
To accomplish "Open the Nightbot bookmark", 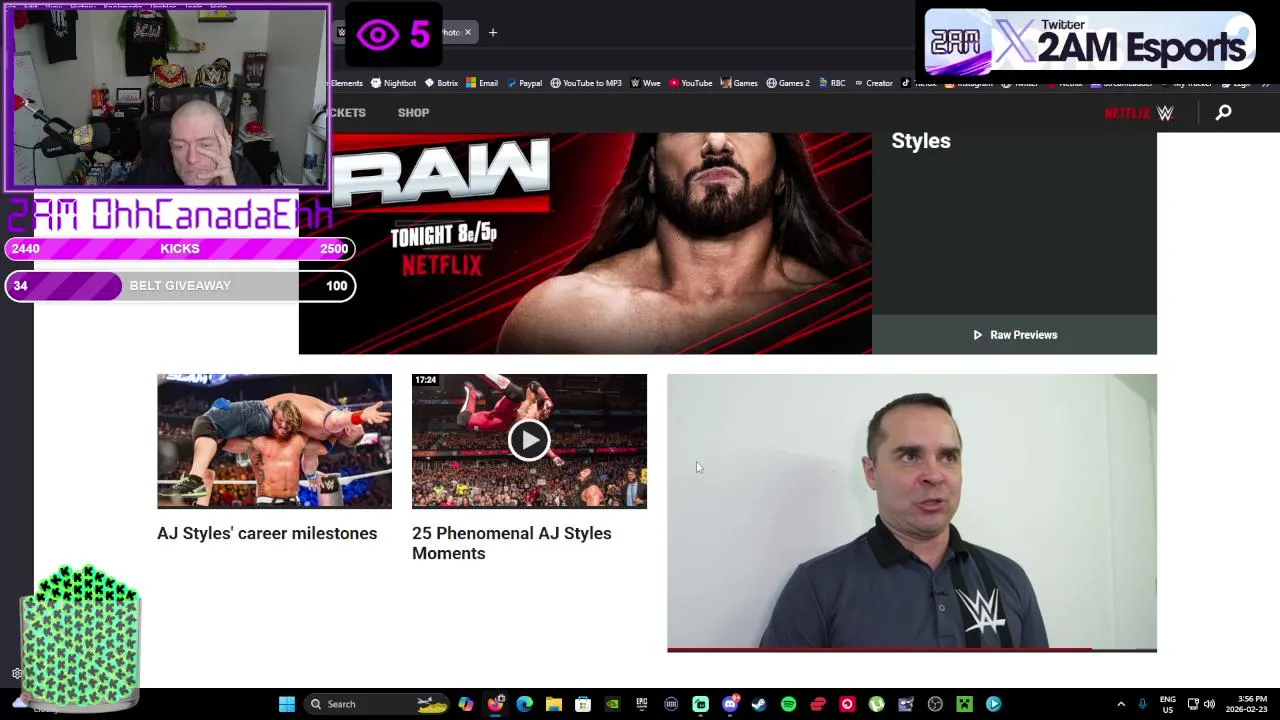I will click(x=393, y=83).
